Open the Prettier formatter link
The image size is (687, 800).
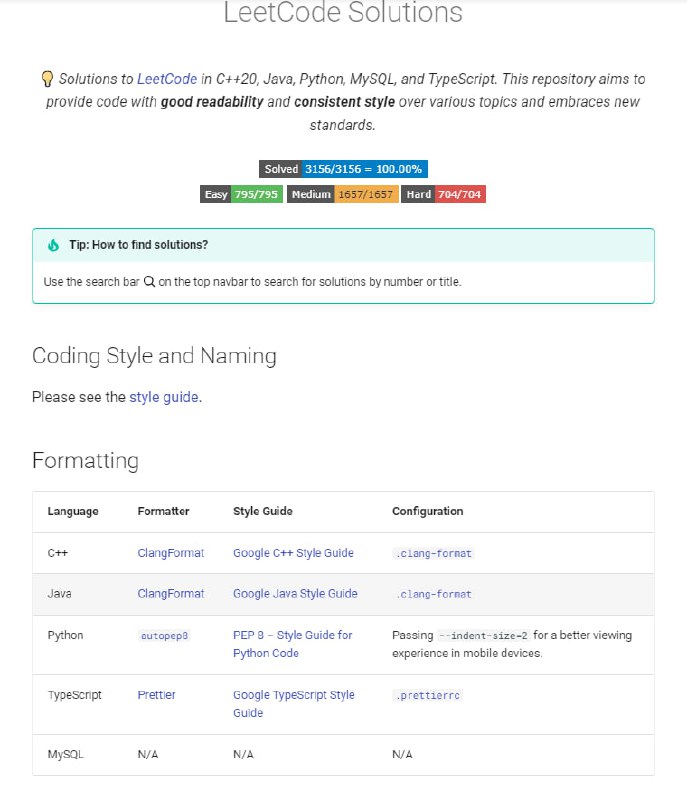tap(156, 695)
